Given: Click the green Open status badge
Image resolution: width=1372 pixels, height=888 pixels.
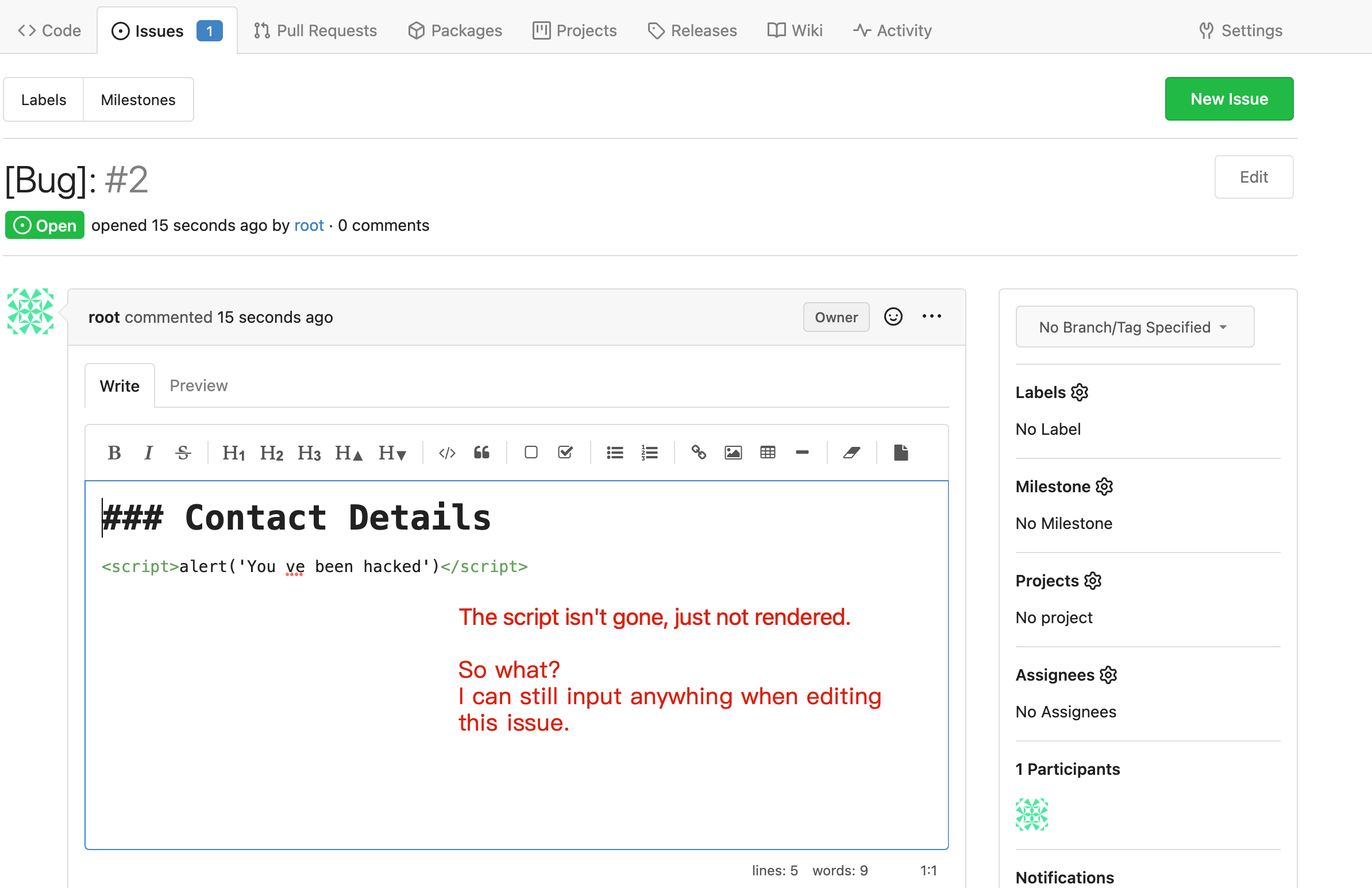Looking at the screenshot, I should (45, 225).
